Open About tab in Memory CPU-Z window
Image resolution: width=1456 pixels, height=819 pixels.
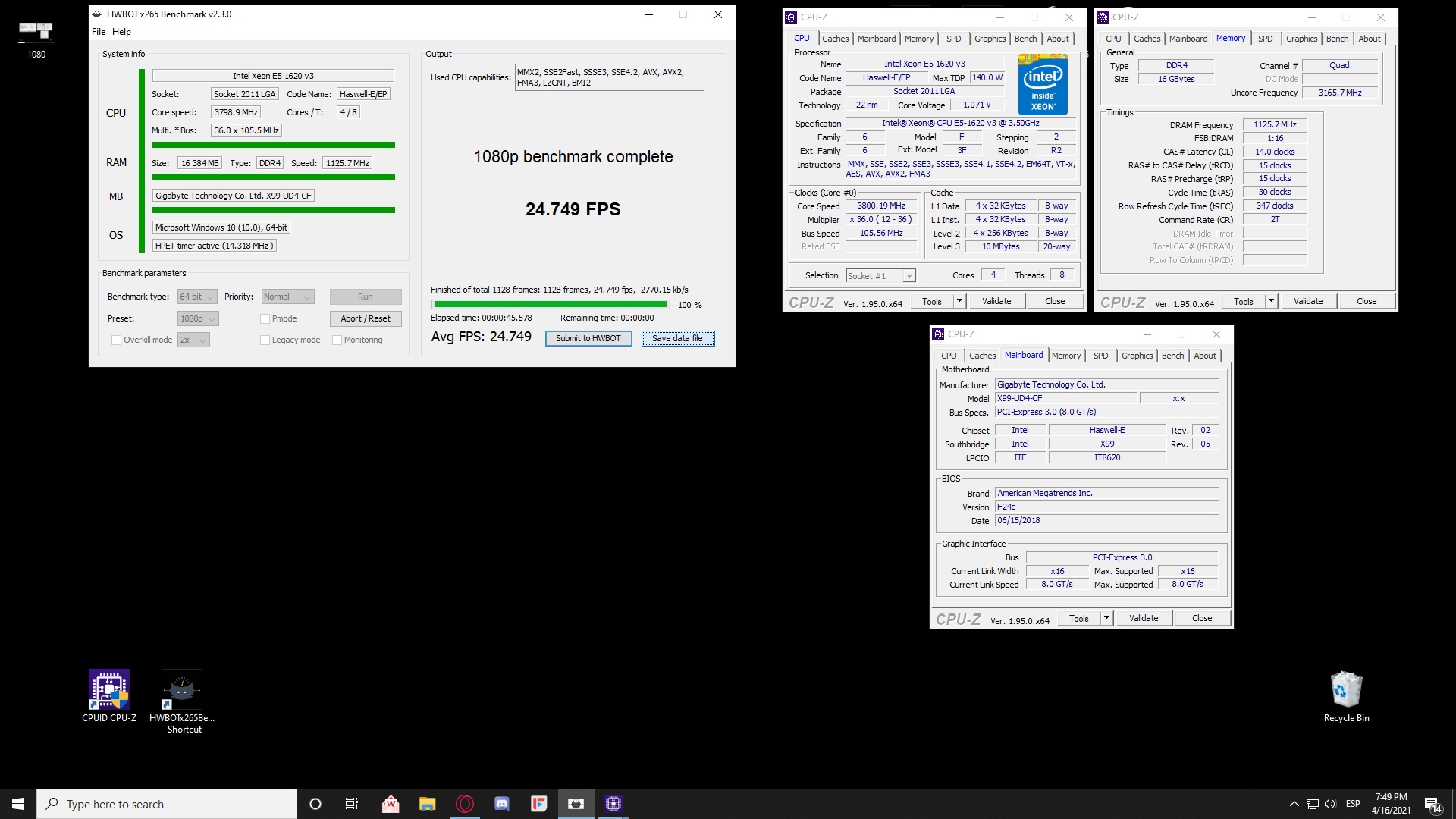coord(1369,39)
